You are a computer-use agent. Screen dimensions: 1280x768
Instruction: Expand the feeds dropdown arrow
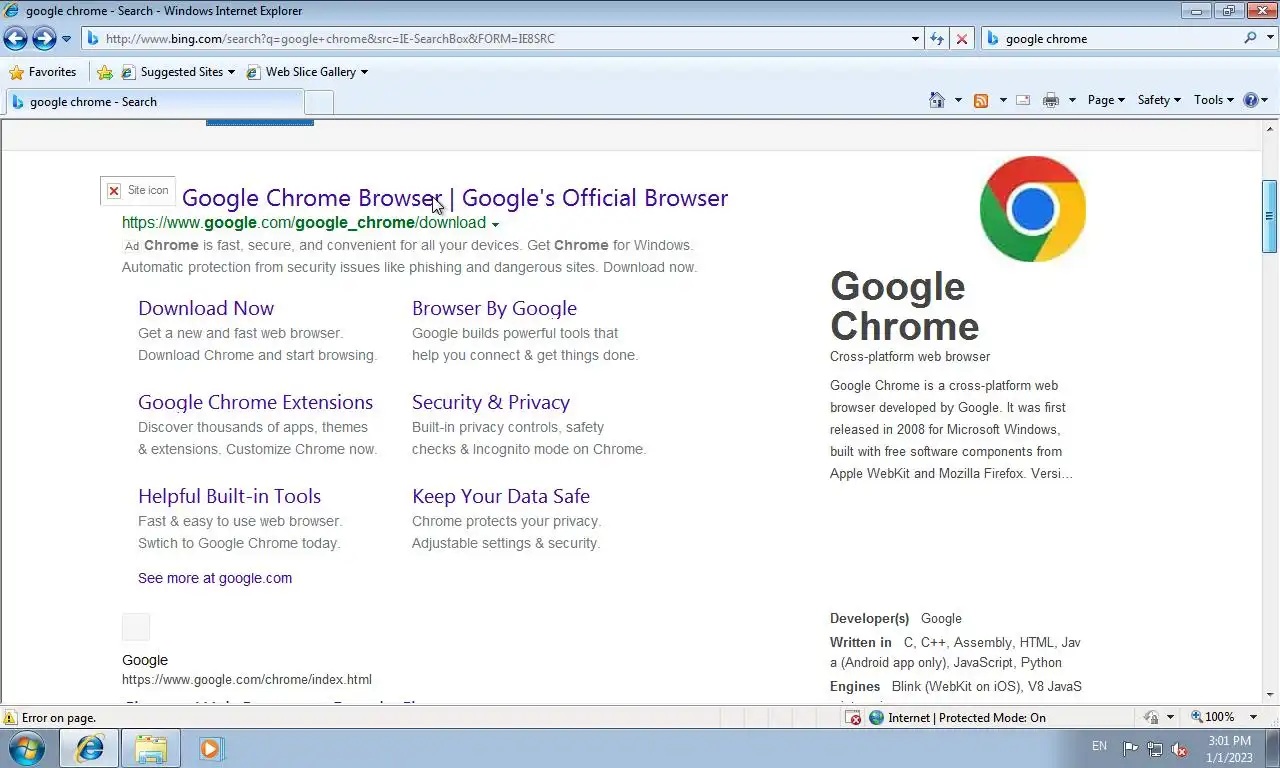click(1002, 100)
